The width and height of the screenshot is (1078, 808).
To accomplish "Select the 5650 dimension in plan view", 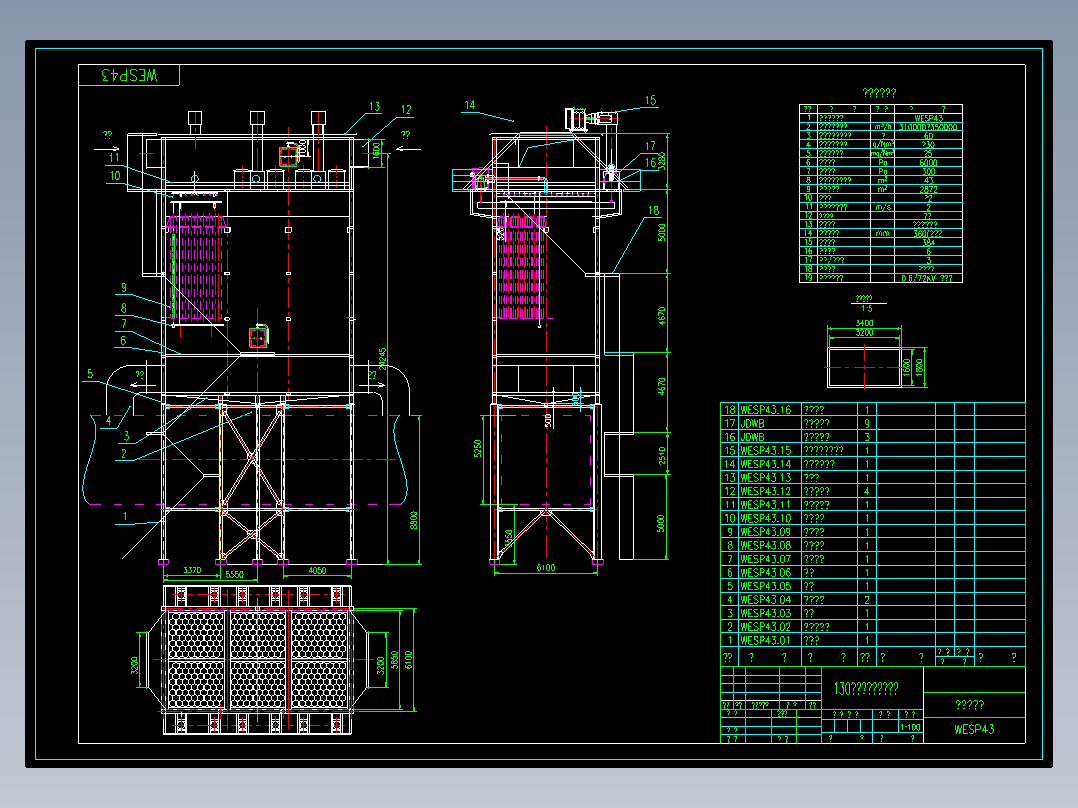I will coord(395,660).
